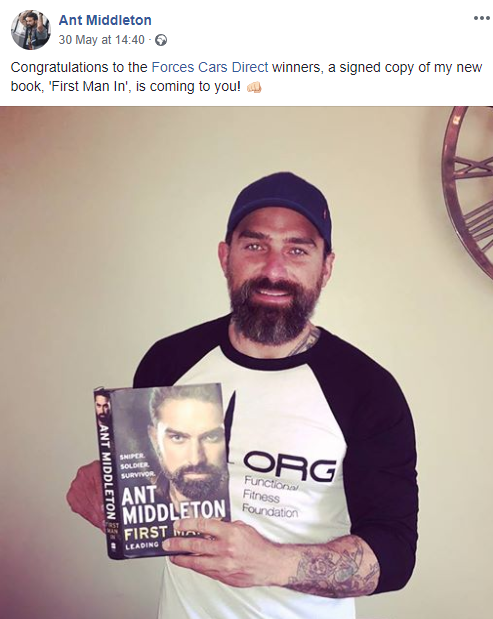The image size is (493, 619).
Task: Click 'Functional Fitness Foundation' text on shirt
Action: 270,496
